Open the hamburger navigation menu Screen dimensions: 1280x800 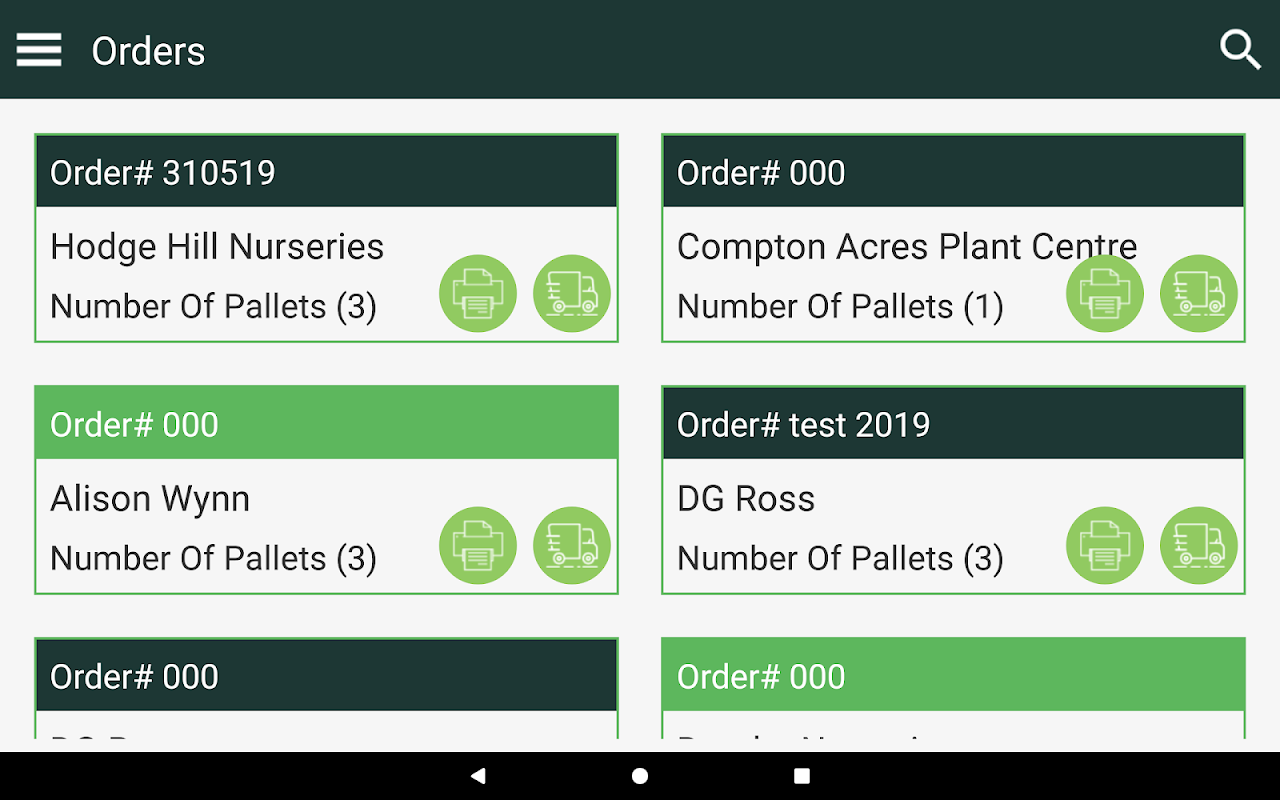click(x=39, y=50)
